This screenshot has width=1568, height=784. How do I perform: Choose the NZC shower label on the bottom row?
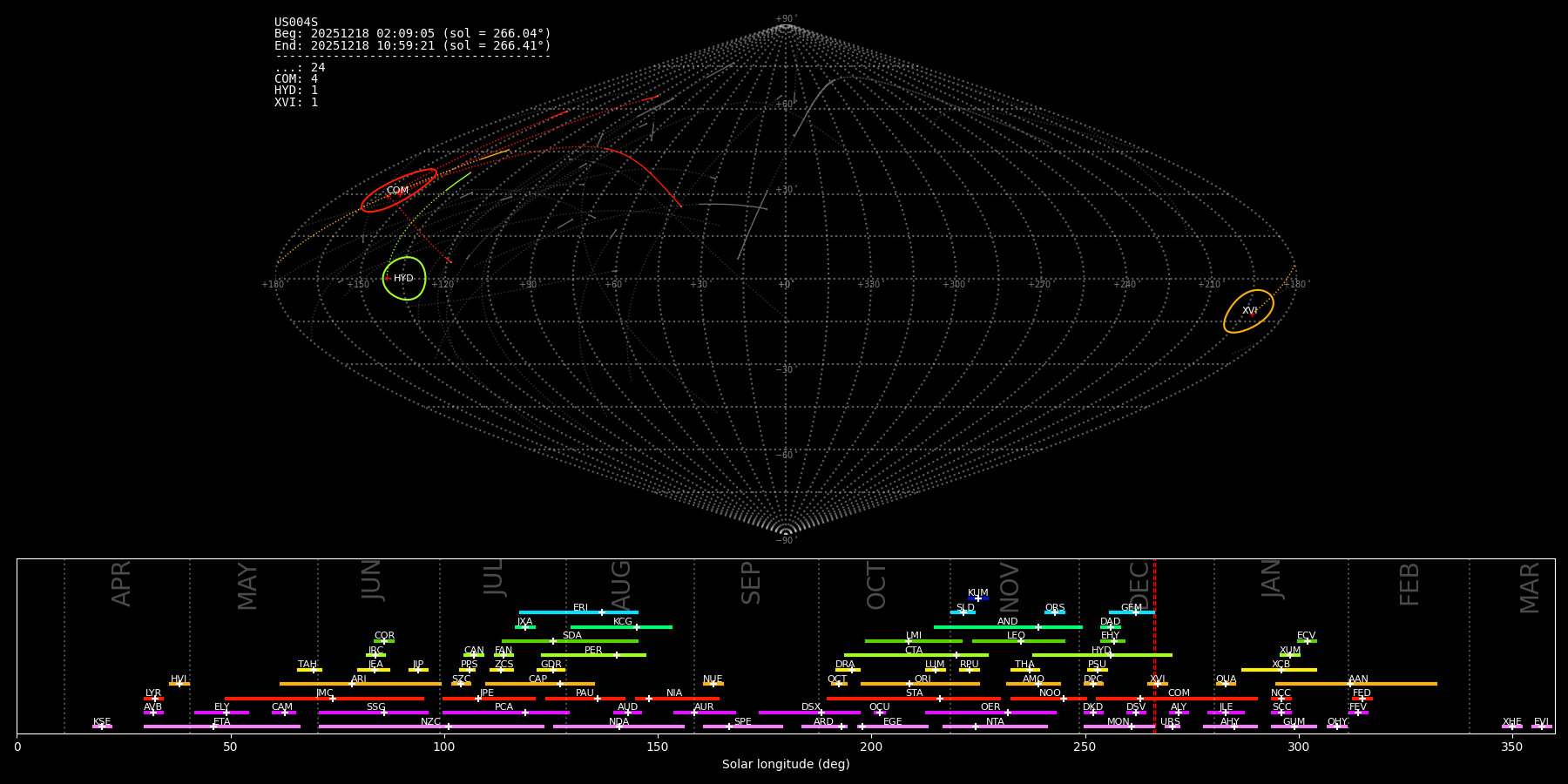pos(430,722)
